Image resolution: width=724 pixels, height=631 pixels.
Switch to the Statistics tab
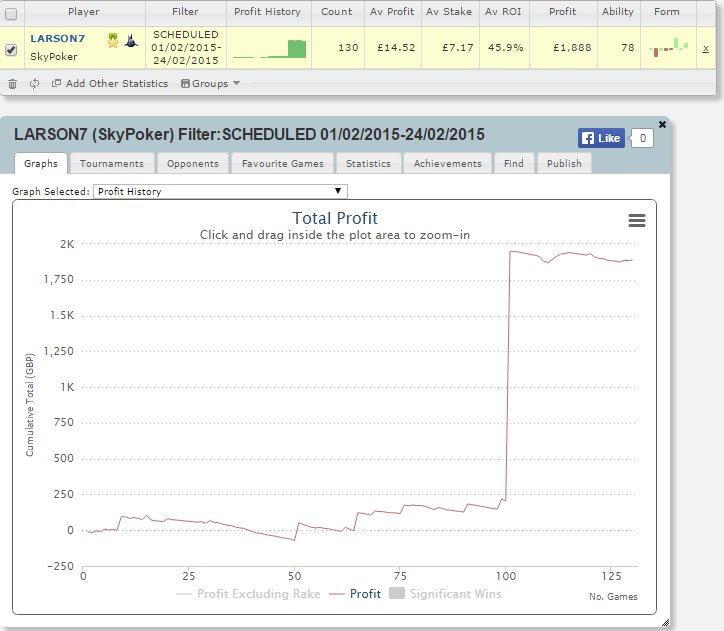(368, 163)
